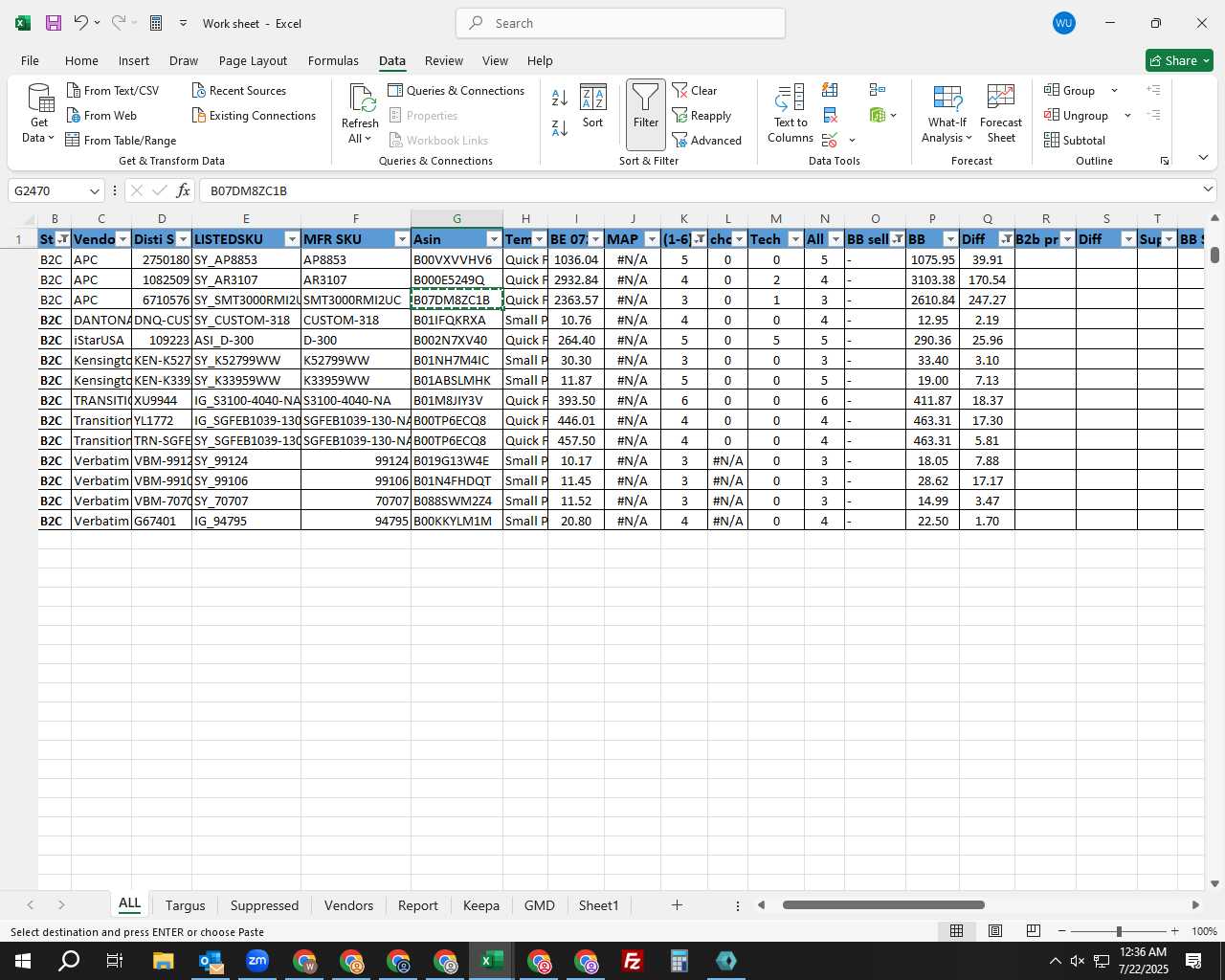Click the Data Validation icon
Viewport: 1225px width, 980px height.
(830, 140)
